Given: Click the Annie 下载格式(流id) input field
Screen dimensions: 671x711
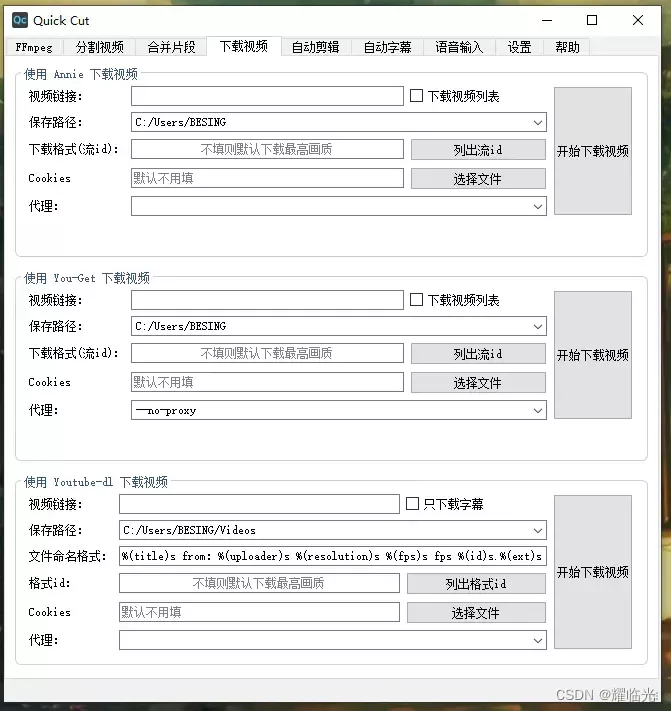Looking at the screenshot, I should (267, 149).
